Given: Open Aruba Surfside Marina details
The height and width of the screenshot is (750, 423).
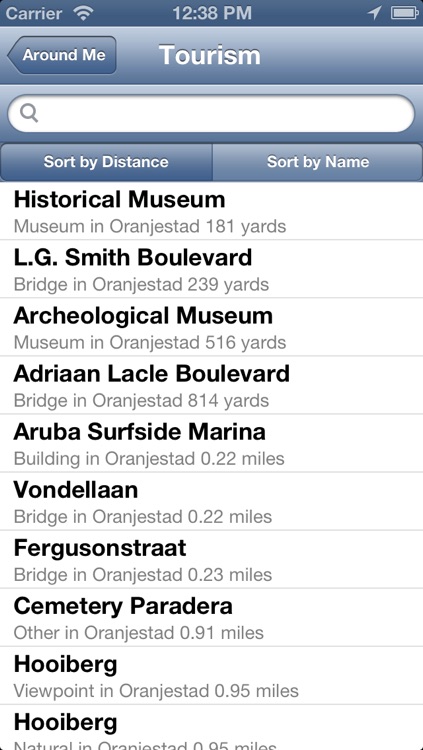Looking at the screenshot, I should point(212,443).
